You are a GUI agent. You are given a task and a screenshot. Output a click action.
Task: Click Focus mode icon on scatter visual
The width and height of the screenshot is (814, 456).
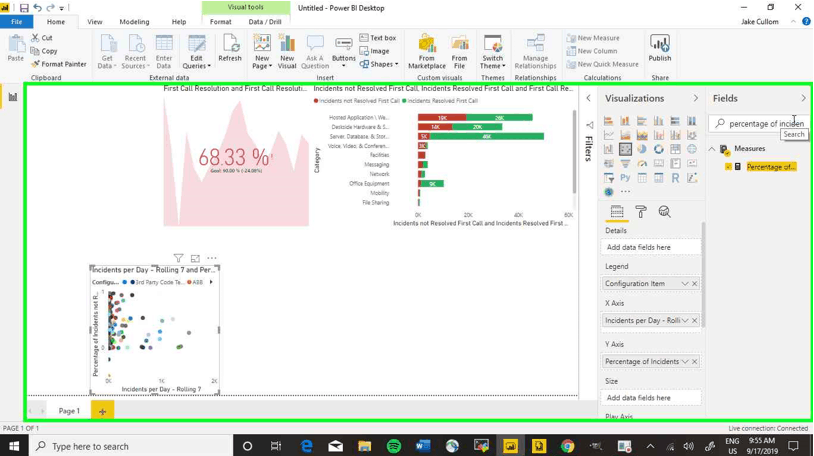tap(195, 258)
